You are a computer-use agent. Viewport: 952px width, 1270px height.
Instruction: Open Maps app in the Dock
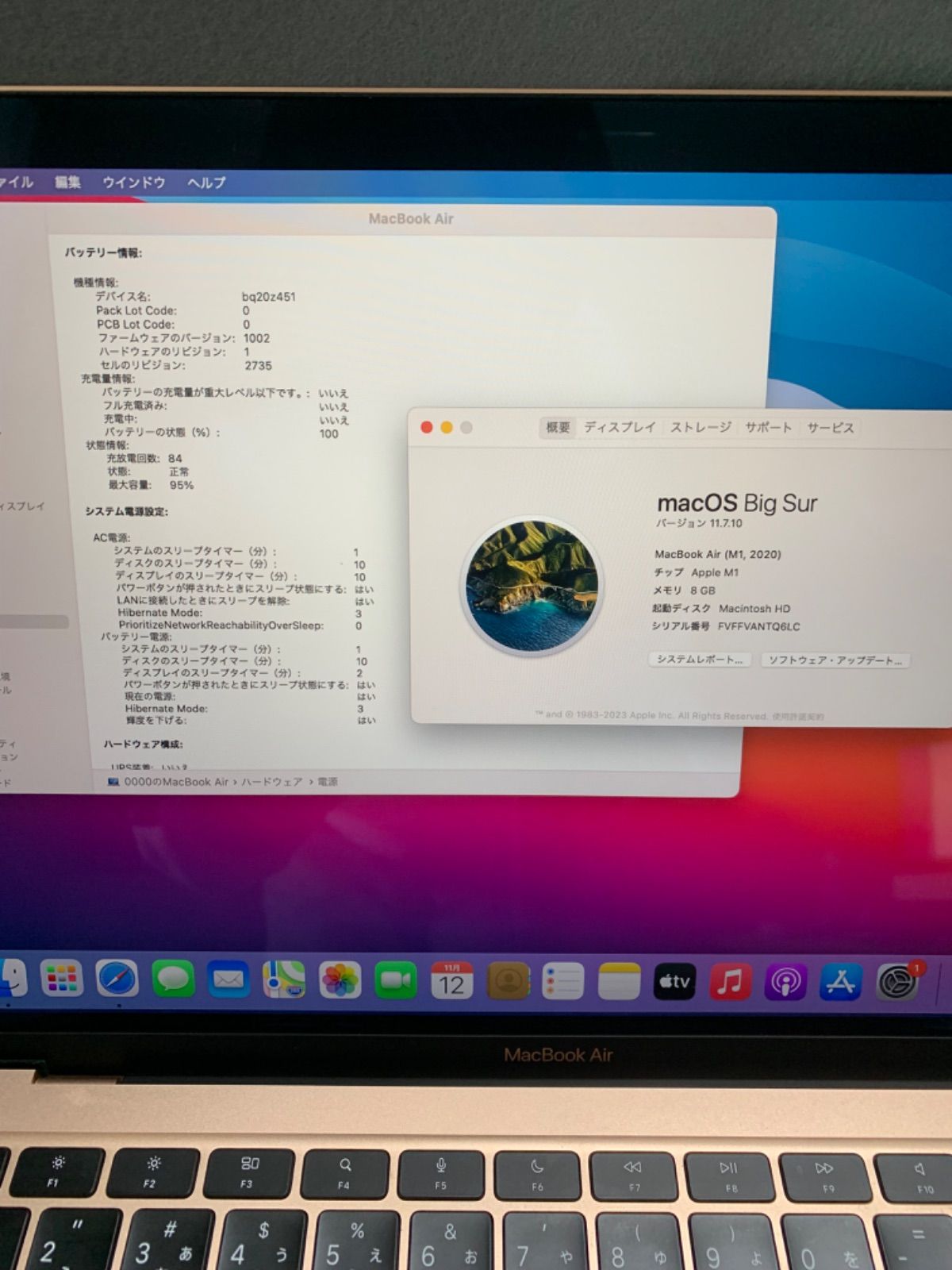point(284,980)
